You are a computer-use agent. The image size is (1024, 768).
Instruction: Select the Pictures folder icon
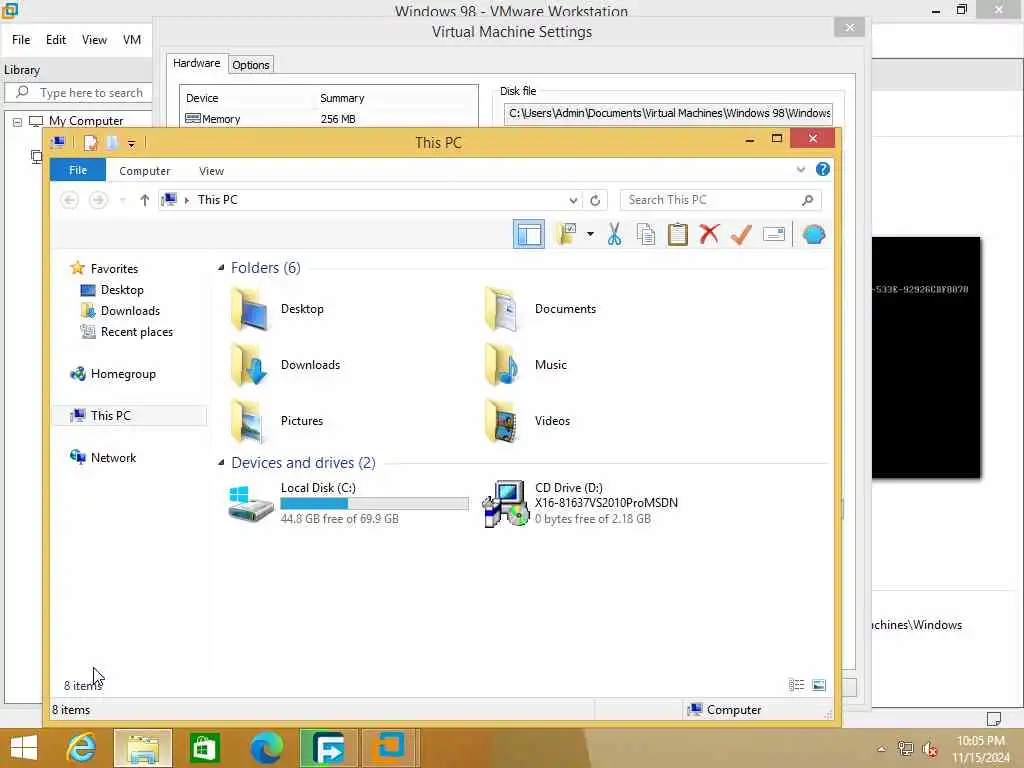tap(249, 421)
